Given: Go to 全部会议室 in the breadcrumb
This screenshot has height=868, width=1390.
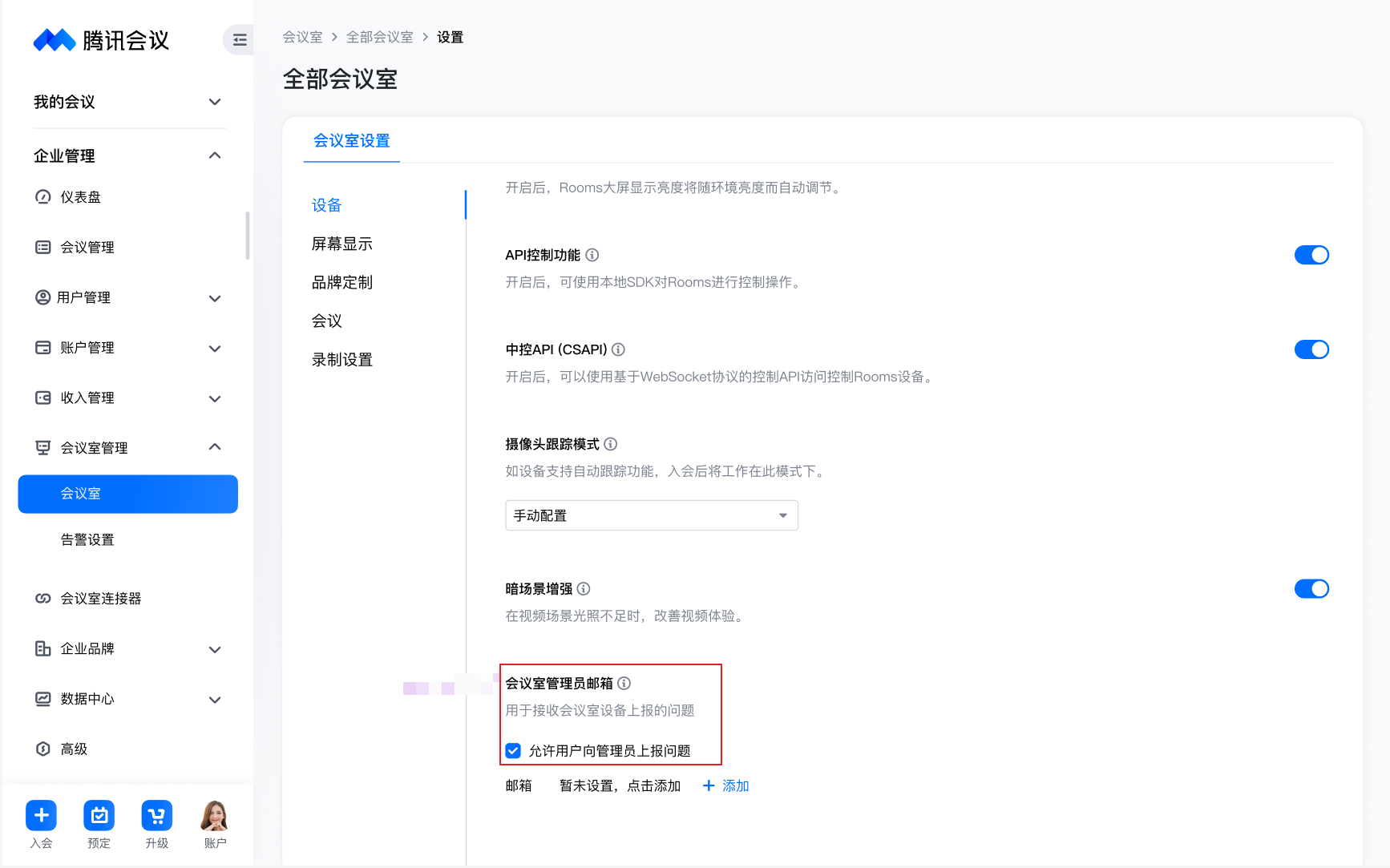Looking at the screenshot, I should click(x=380, y=38).
